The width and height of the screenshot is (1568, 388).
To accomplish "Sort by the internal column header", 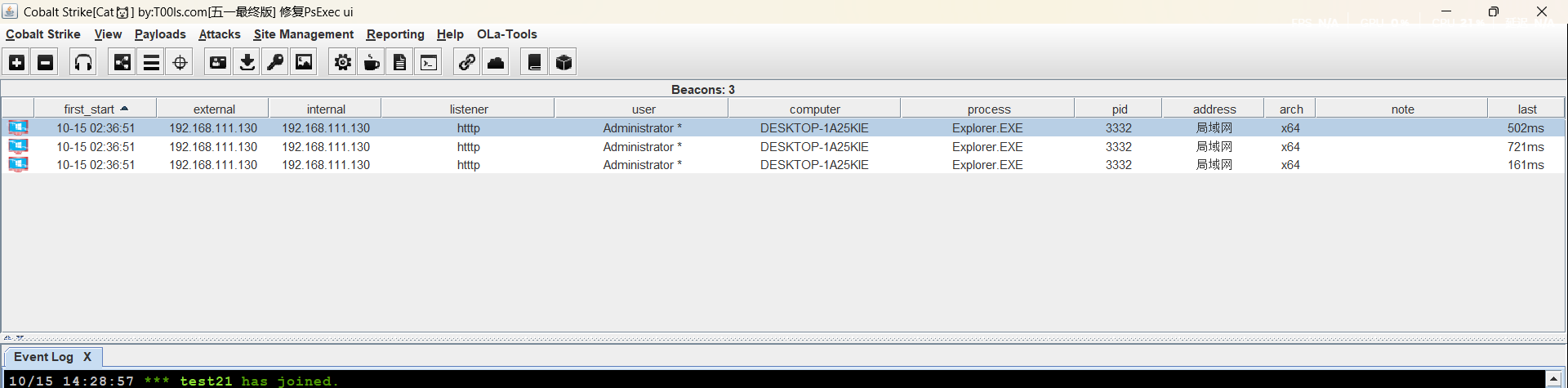I will pos(326,109).
